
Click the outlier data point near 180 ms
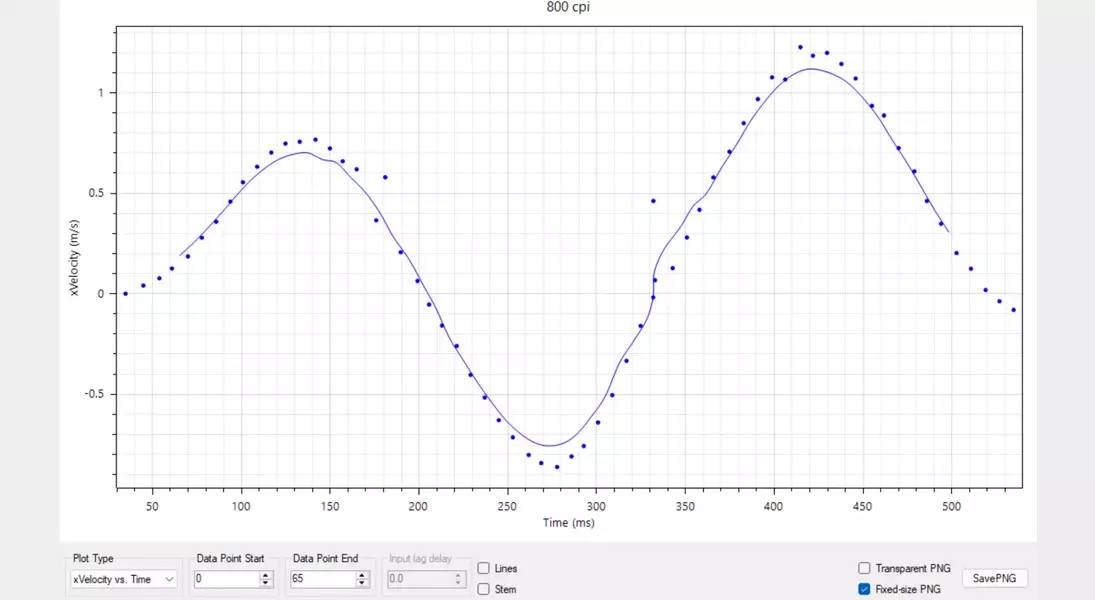click(x=385, y=177)
